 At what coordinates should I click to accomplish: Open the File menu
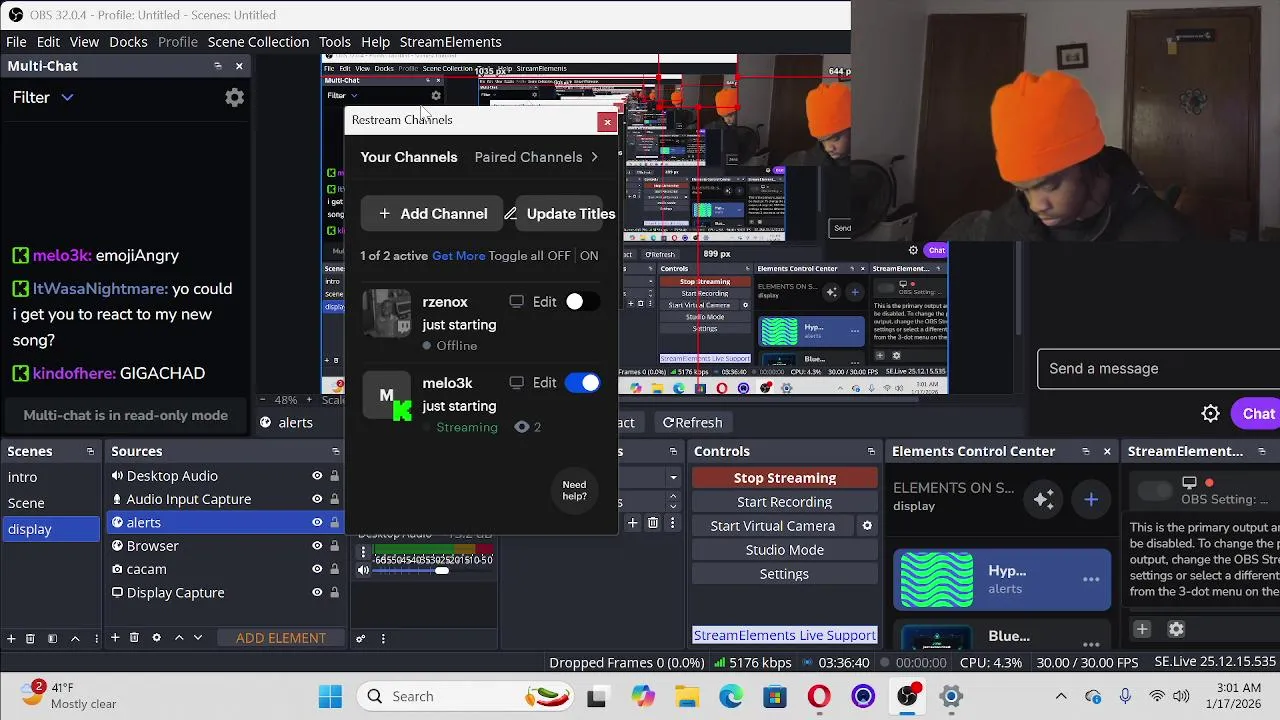(x=17, y=42)
